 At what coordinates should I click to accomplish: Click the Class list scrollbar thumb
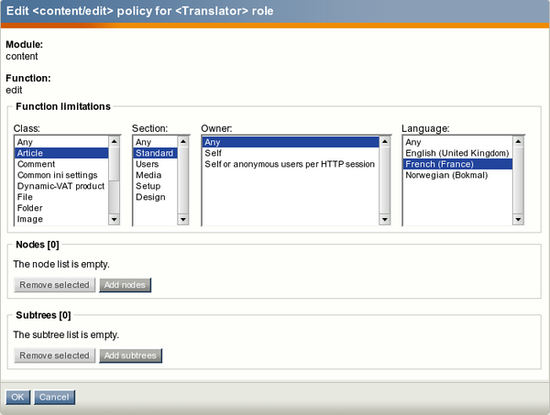click(x=114, y=164)
